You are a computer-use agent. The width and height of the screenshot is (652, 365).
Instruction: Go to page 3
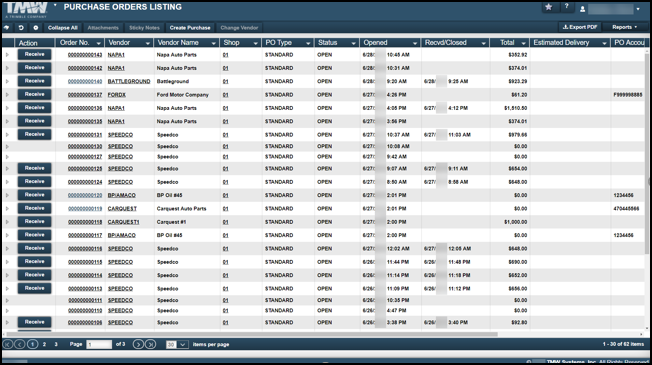[56, 344]
